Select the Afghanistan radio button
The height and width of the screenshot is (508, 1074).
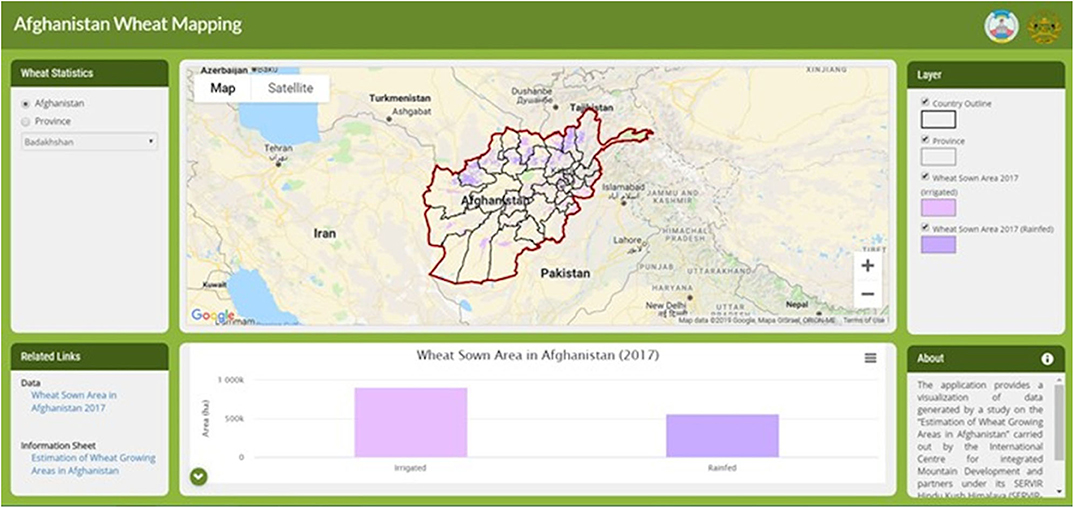(26, 104)
